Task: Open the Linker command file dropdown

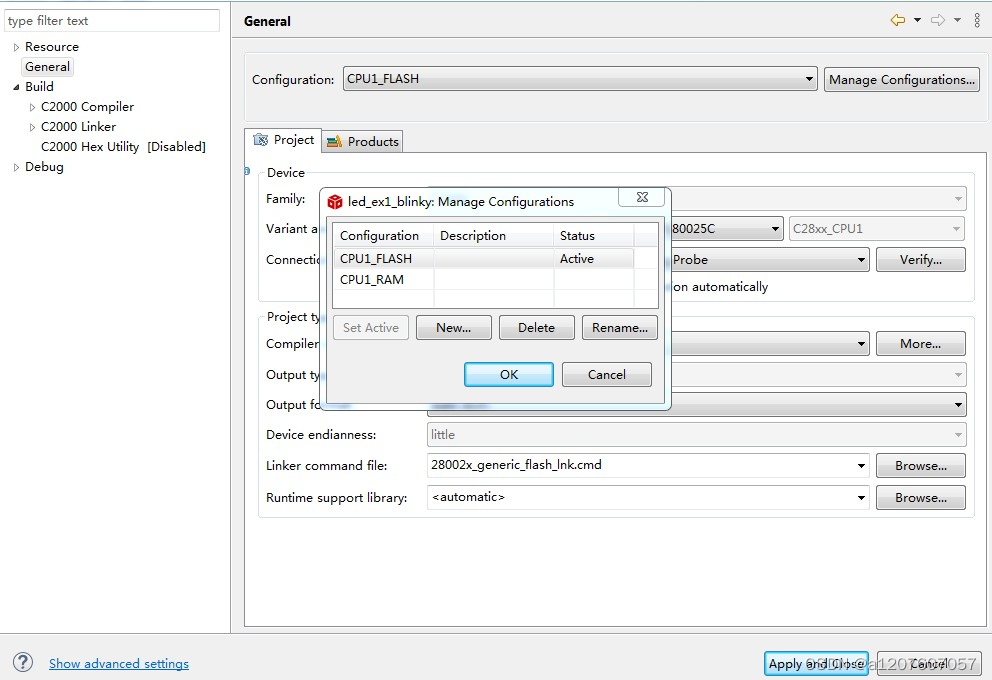Action: tap(861, 466)
